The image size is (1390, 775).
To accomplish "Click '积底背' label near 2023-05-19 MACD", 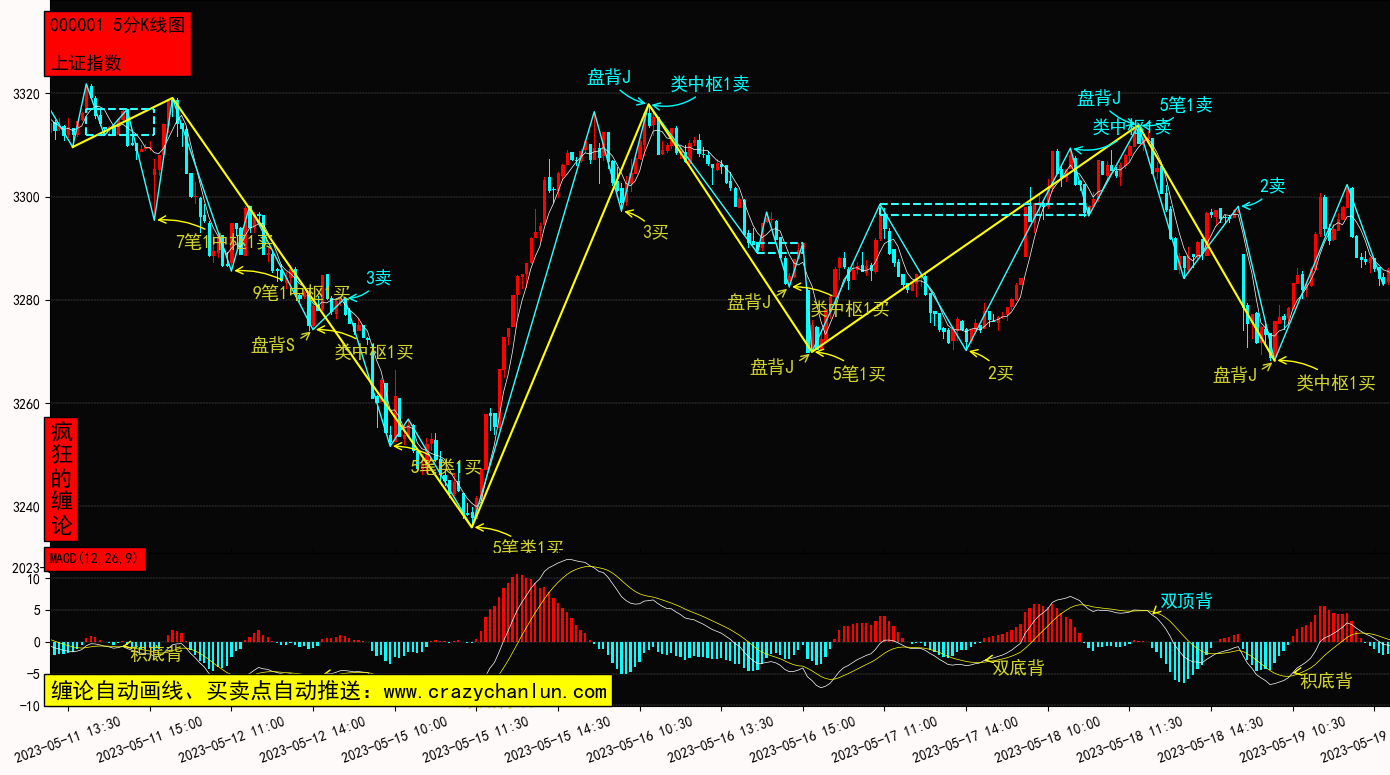I will [1326, 681].
